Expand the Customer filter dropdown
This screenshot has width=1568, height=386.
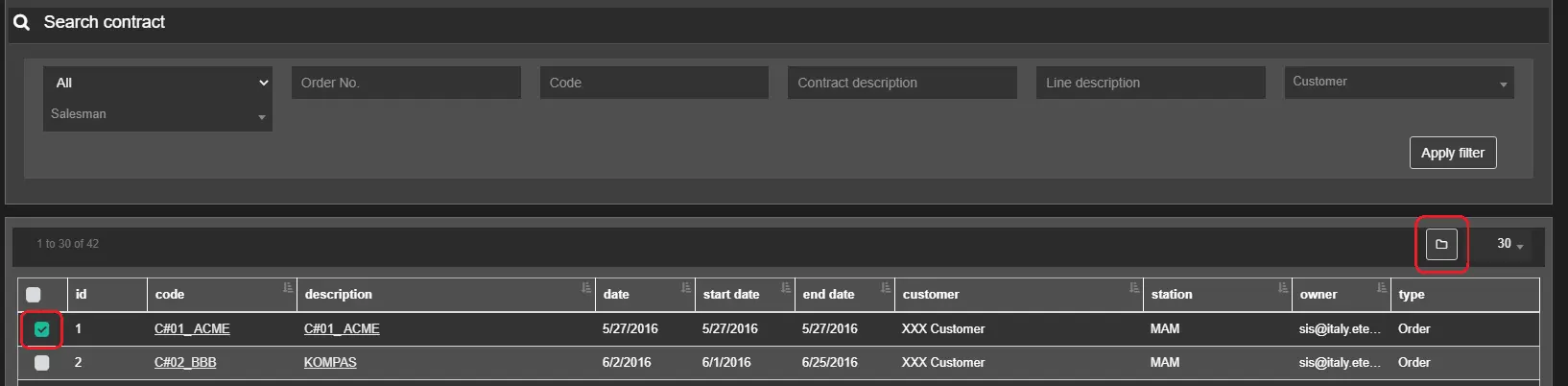1398,83
